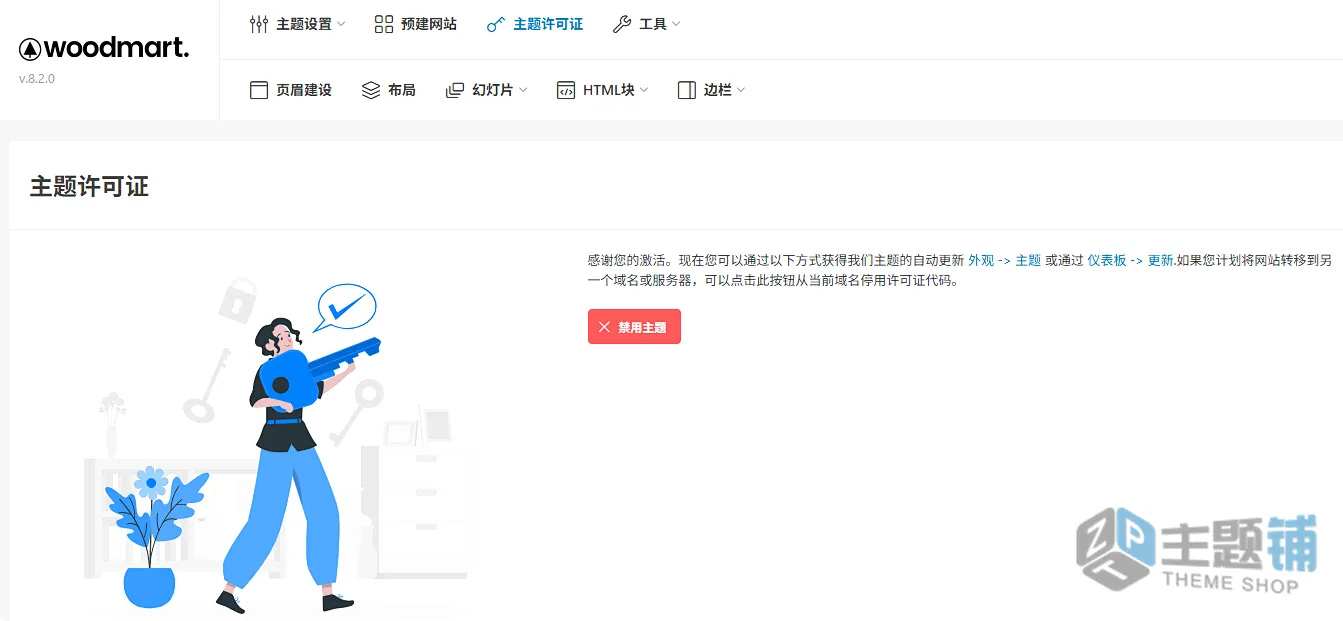This screenshot has width=1343, height=621.
Task: Expand the HTML块 dropdown chevron
Action: pos(644,90)
